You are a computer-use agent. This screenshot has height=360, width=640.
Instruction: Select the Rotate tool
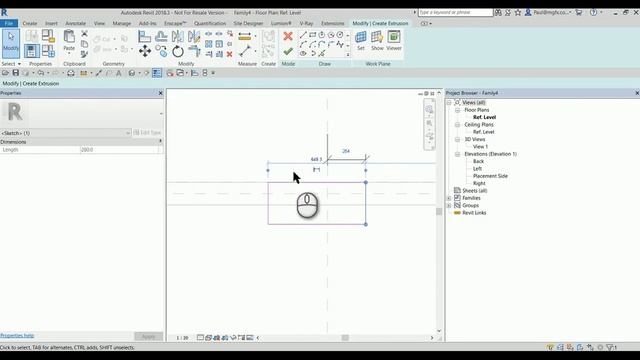(178, 51)
